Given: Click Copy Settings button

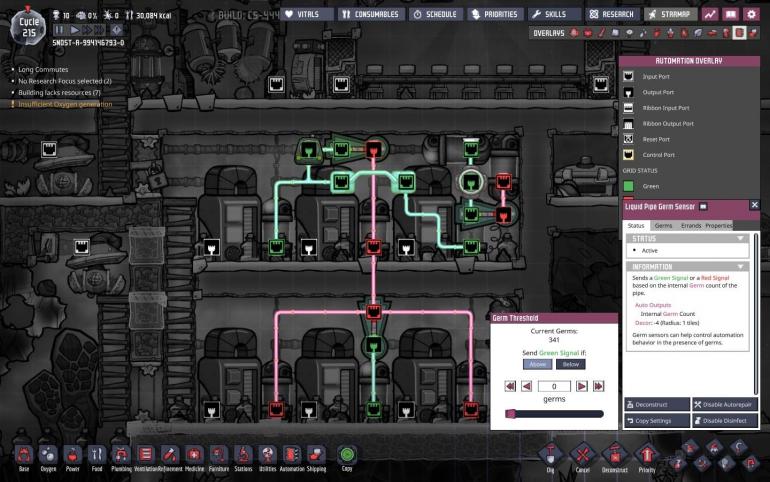Looking at the screenshot, I should click(657, 421).
